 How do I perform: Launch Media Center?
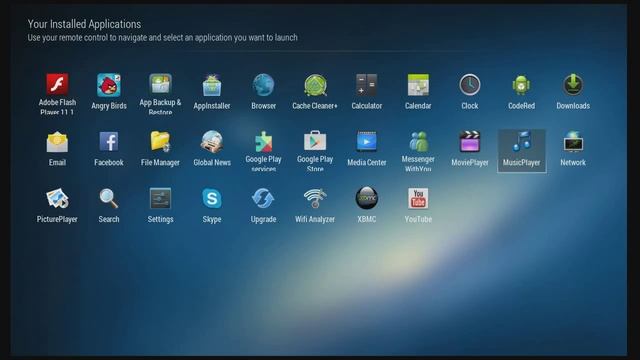click(367, 149)
